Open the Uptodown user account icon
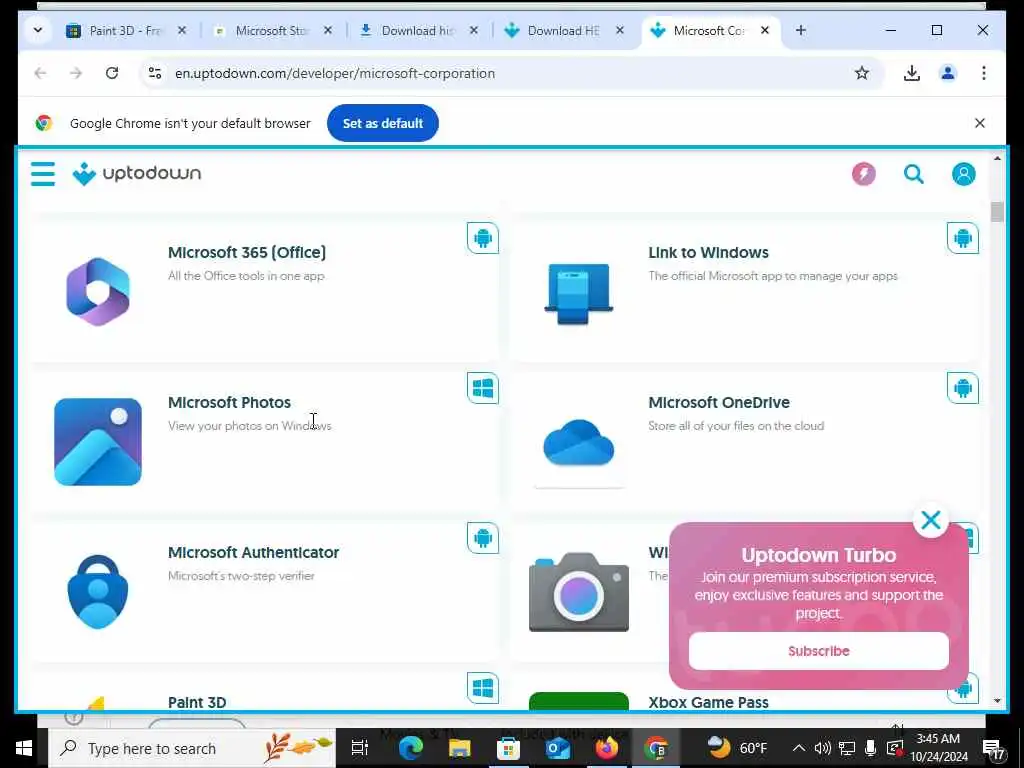The width and height of the screenshot is (1024, 768). click(963, 174)
